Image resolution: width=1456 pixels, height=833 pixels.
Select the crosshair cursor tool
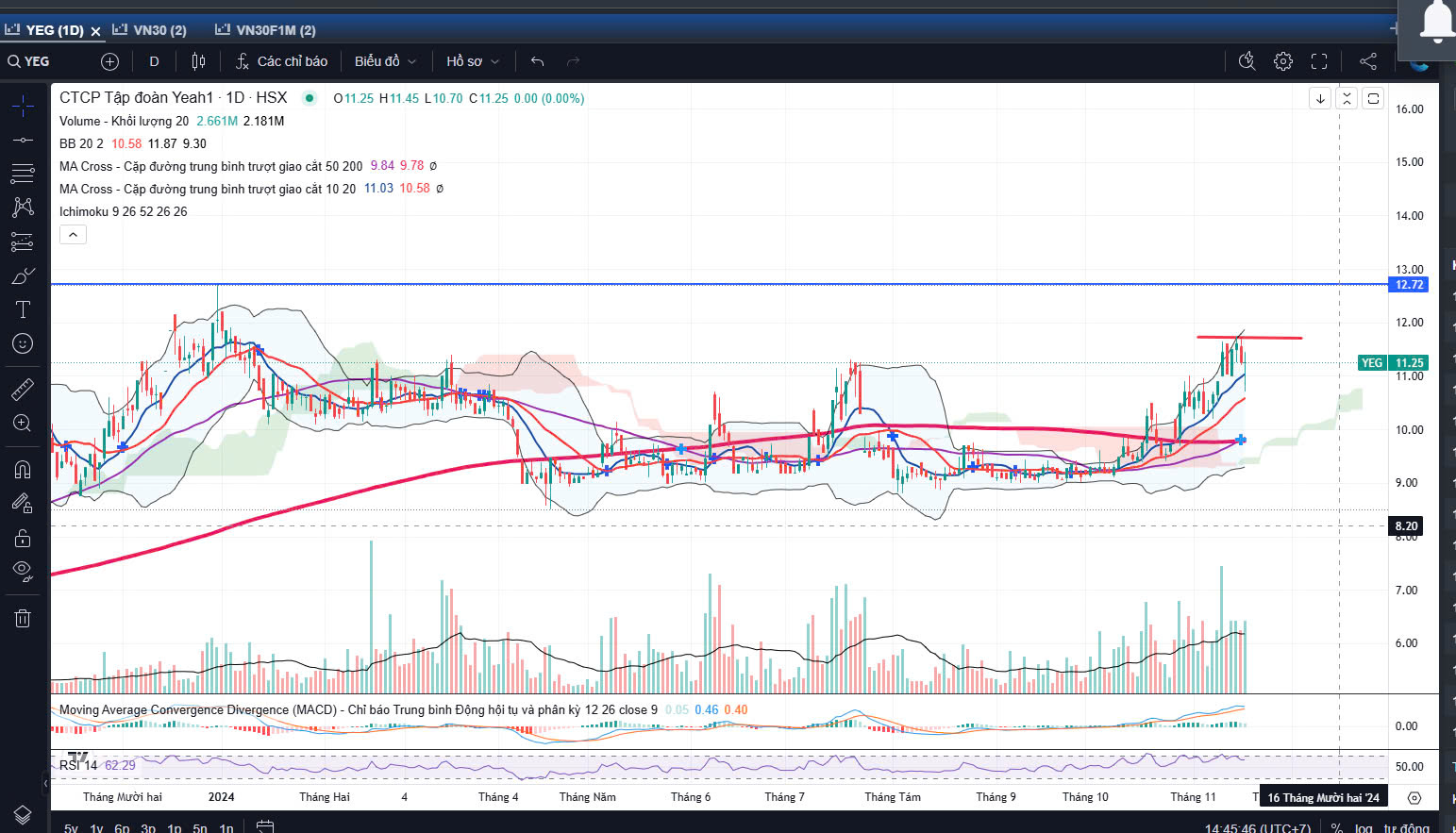point(23,106)
